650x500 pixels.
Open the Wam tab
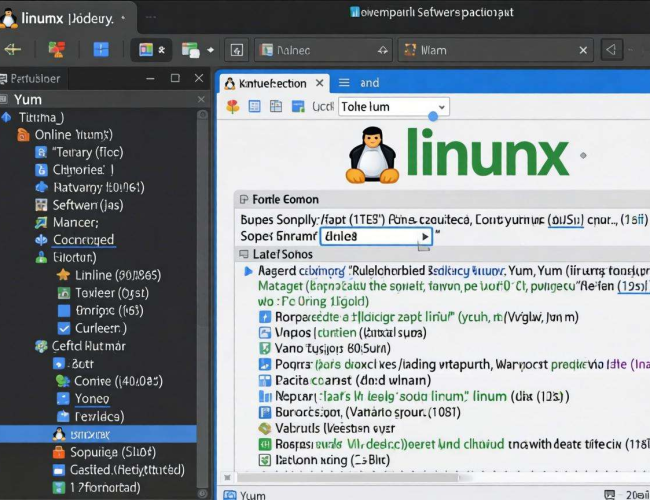pos(495,51)
